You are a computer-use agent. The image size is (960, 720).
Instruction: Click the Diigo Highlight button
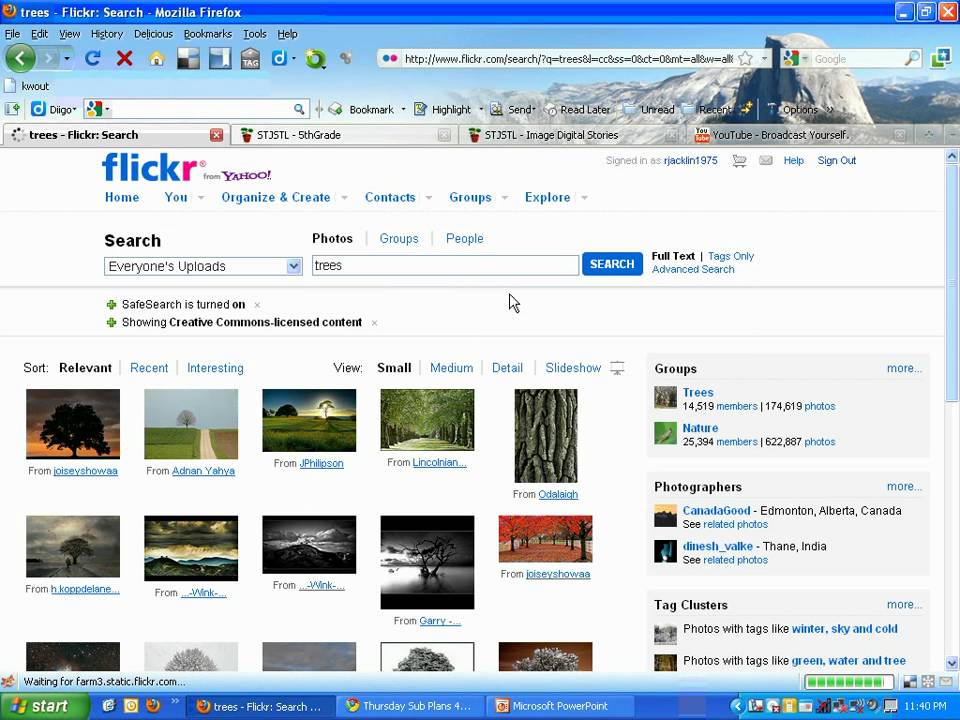click(444, 110)
